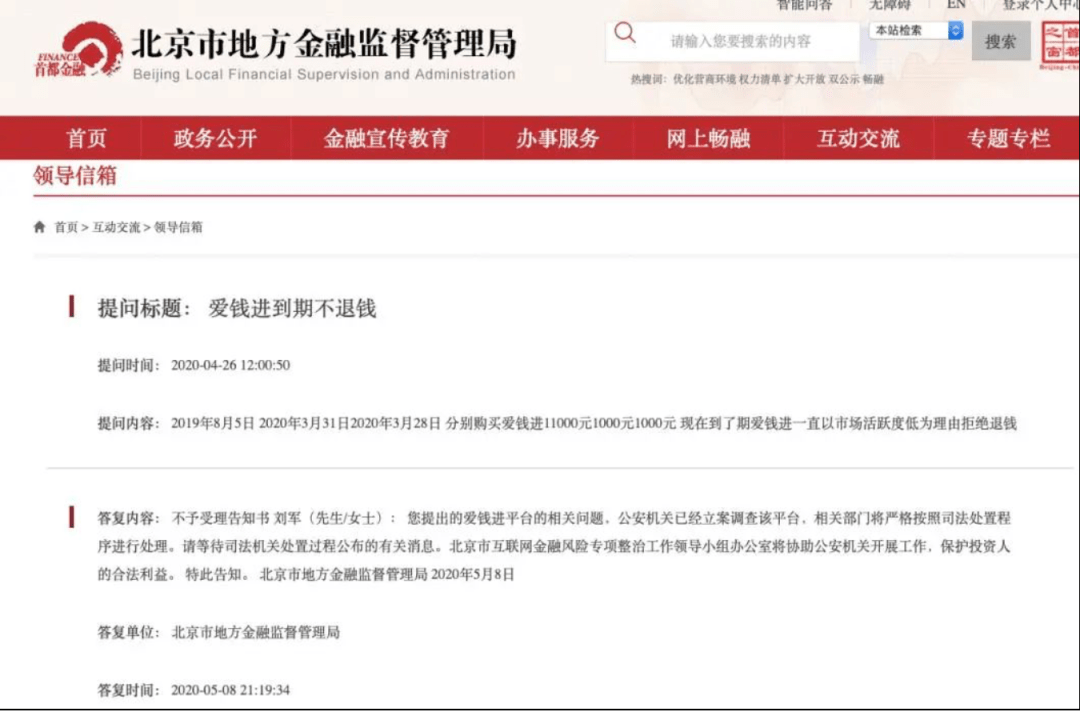Click the question time 2020-04-26 12:00:50
The width and height of the screenshot is (1080, 712).
click(230, 365)
